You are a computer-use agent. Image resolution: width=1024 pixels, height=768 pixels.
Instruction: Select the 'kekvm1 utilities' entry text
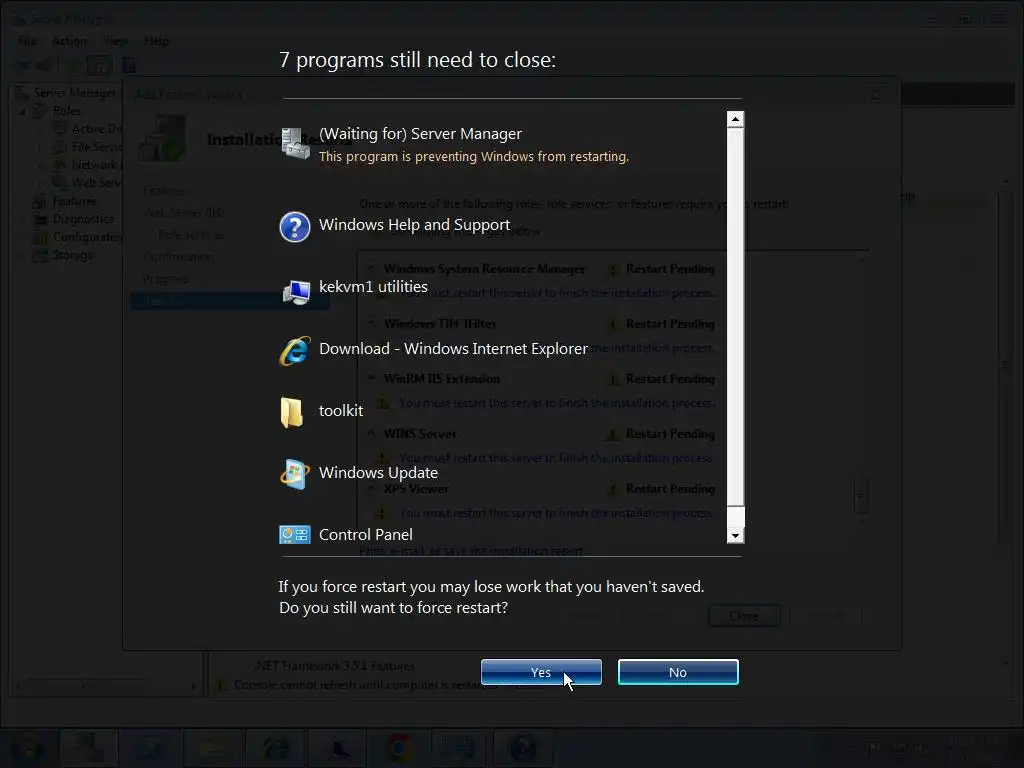coord(373,287)
